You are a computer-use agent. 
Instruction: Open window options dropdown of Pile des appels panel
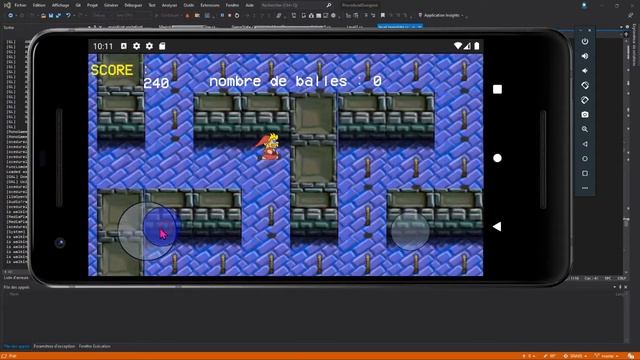pyautogui.click(x=615, y=287)
